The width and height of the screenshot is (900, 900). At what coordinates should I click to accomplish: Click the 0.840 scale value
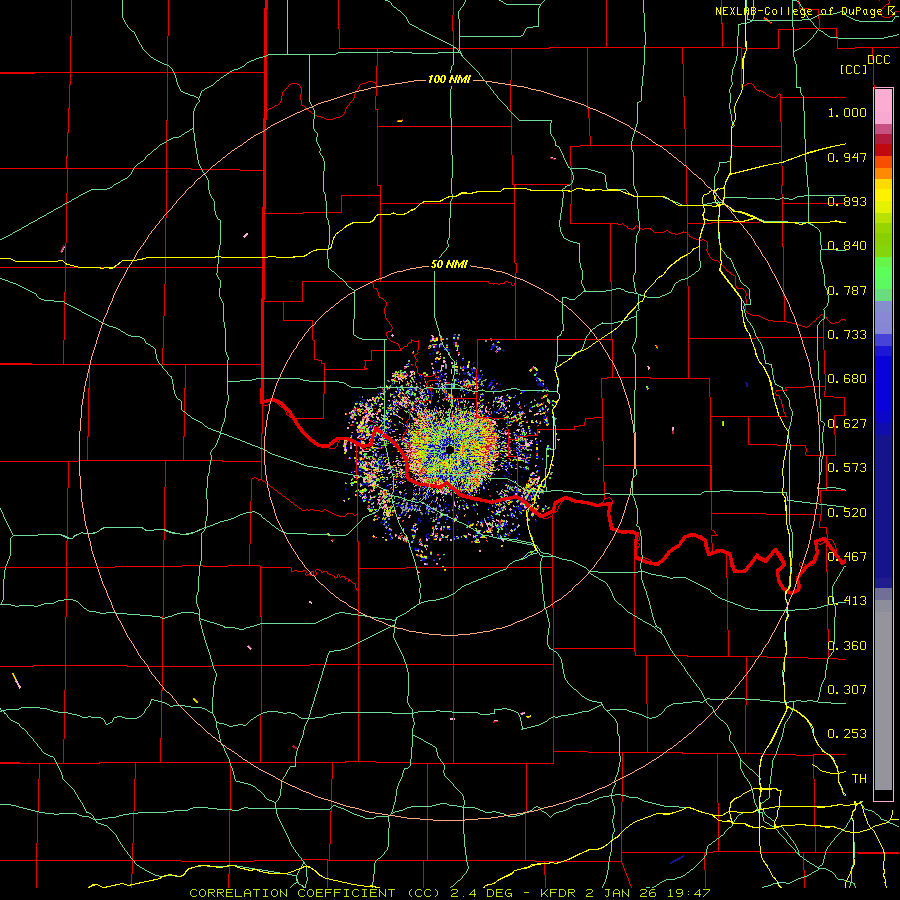tap(847, 246)
